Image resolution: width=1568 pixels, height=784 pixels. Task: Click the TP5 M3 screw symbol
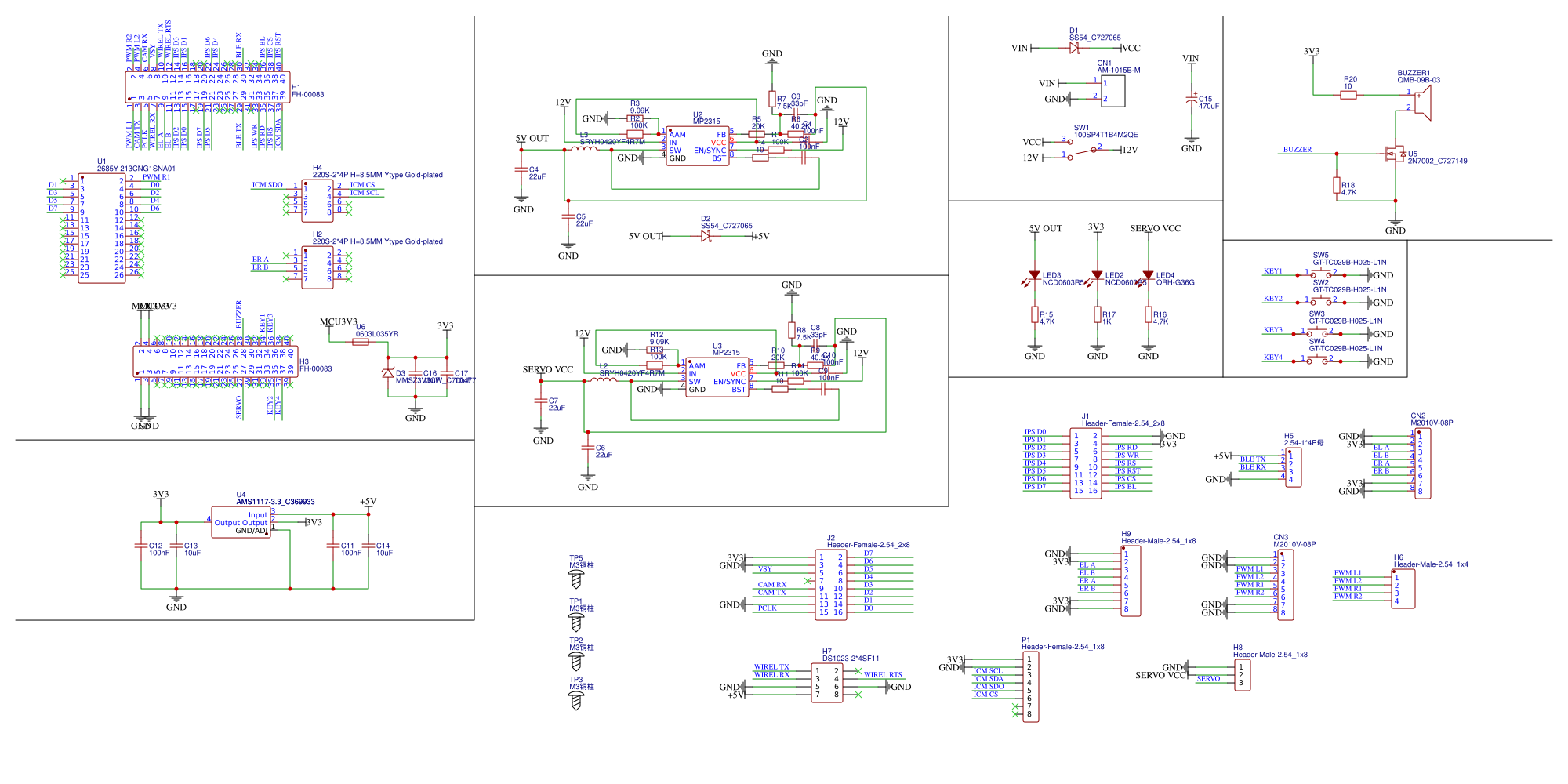tap(576, 579)
